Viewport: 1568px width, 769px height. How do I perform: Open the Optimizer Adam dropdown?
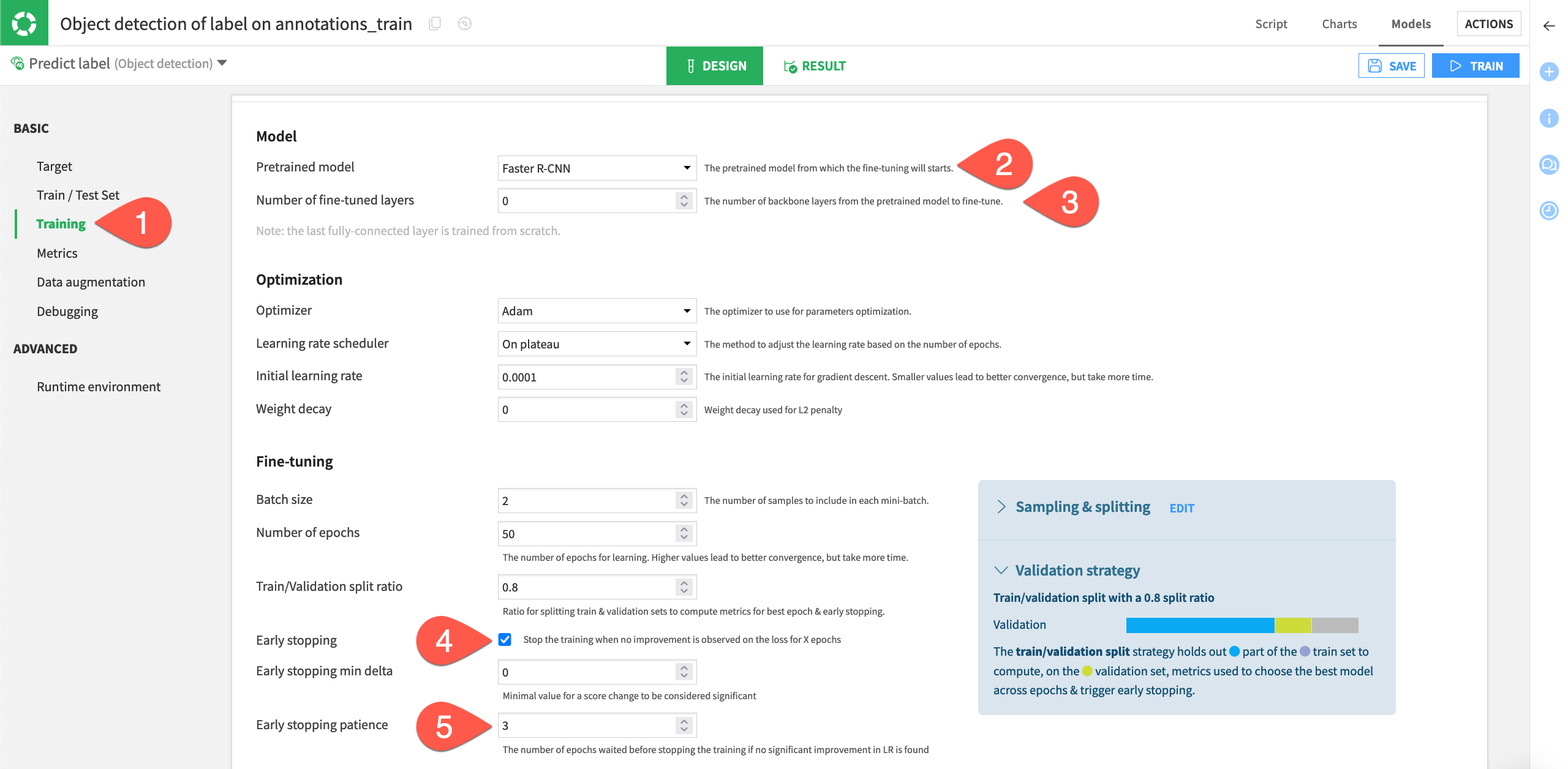(597, 311)
